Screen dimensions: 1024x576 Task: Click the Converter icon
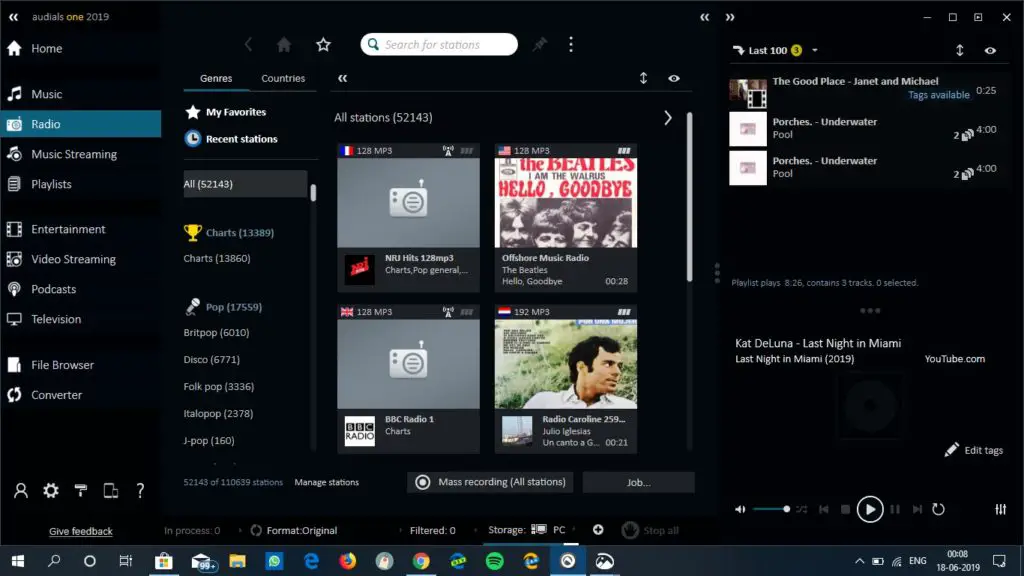pos(14,395)
